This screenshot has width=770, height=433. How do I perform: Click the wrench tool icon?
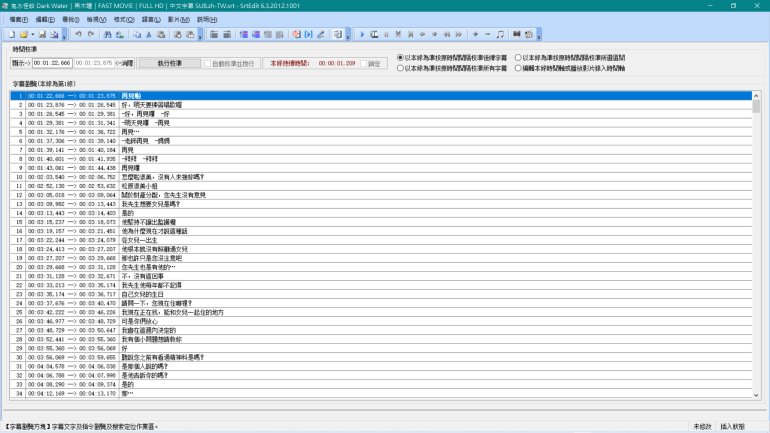pyautogui.click(x=321, y=34)
